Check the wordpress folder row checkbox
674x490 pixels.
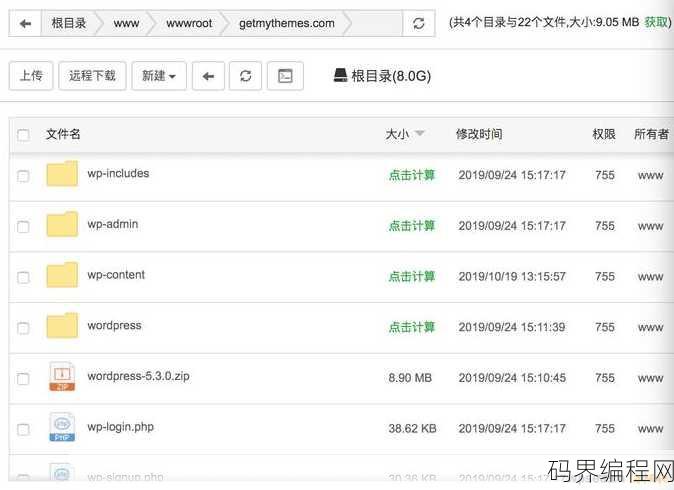23,328
